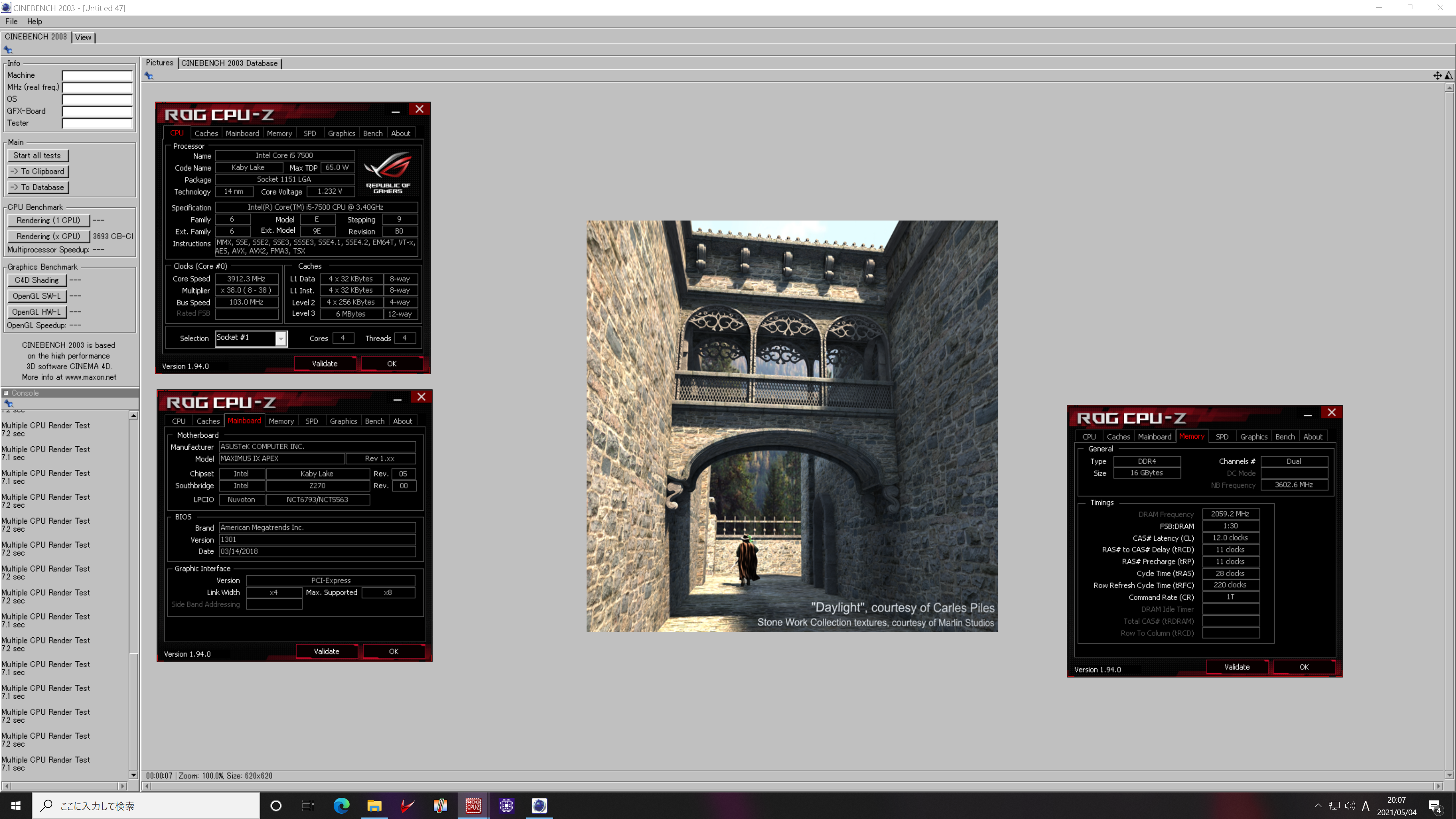Click OK in Mainboard CPU-Z window
This screenshot has width=1456, height=819.
click(x=394, y=651)
